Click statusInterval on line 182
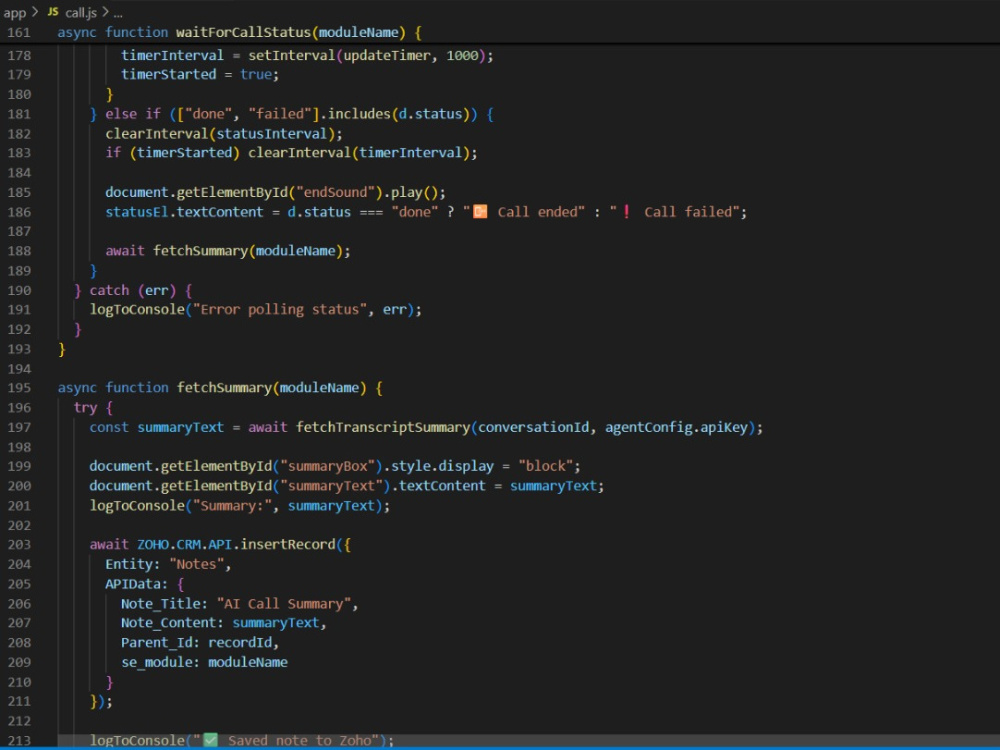 [272, 134]
